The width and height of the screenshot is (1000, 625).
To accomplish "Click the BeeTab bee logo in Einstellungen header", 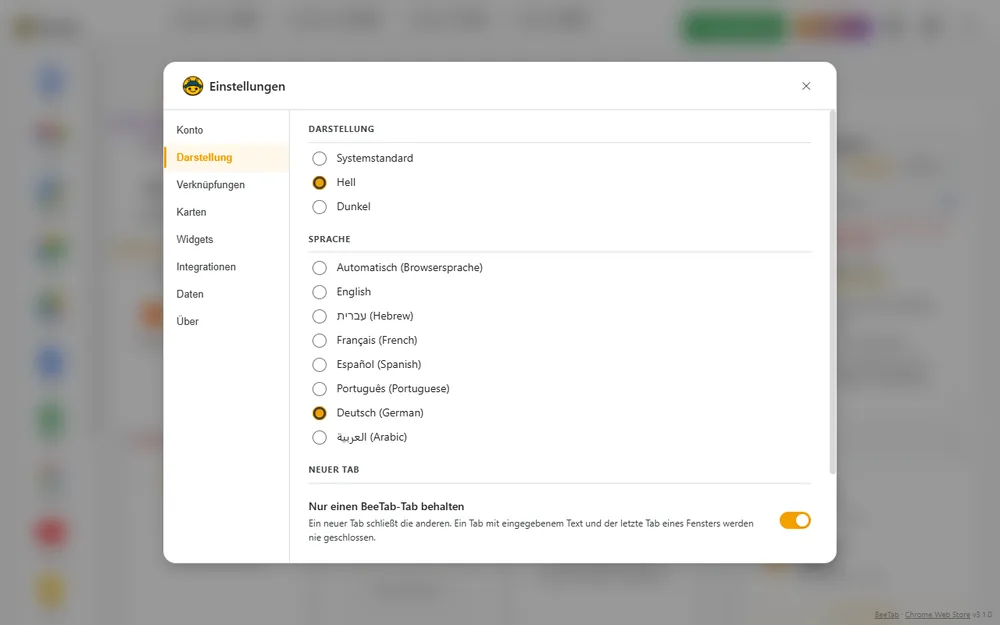I will click(193, 86).
